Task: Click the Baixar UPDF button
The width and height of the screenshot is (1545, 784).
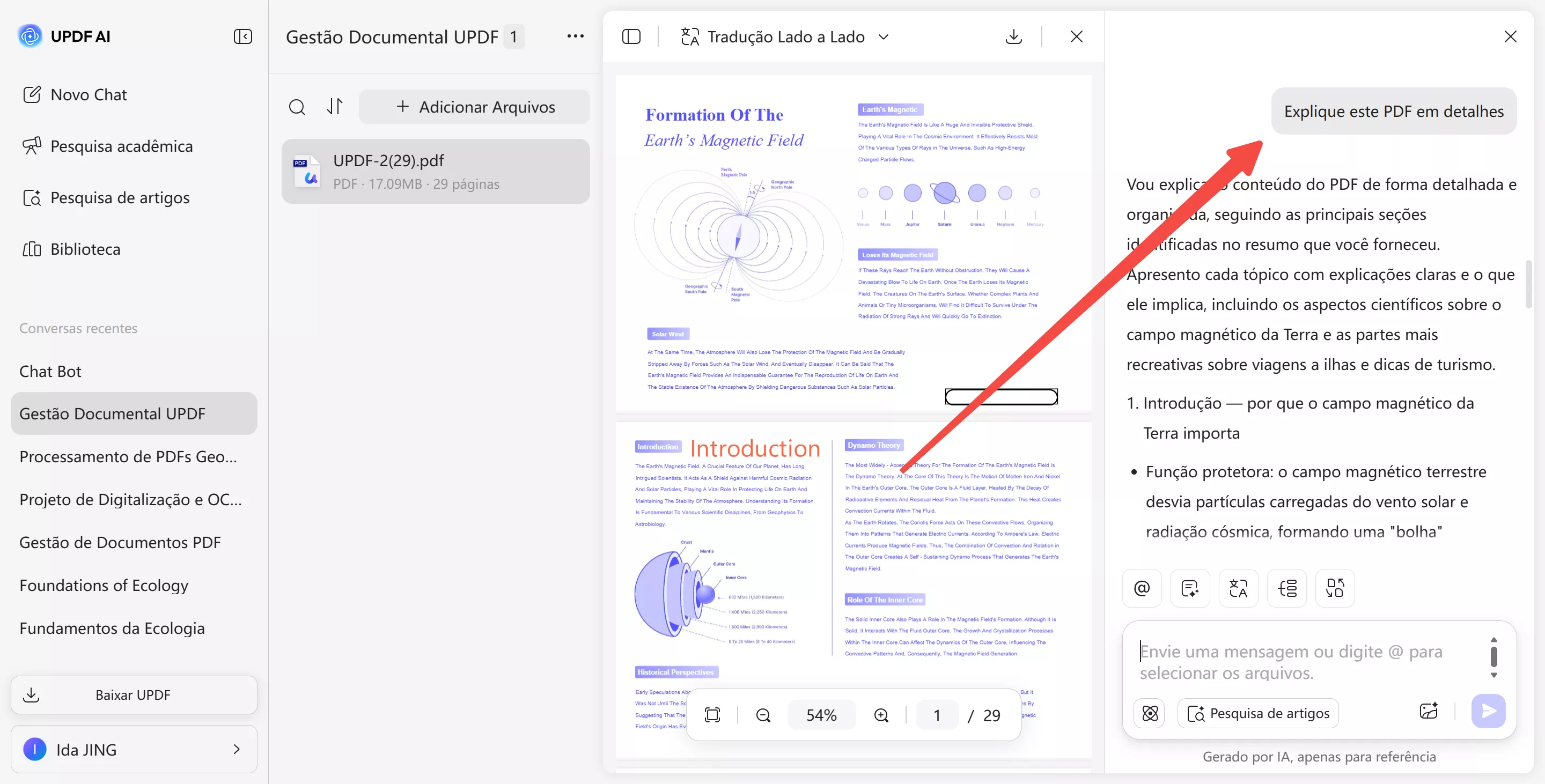Action: pyautogui.click(x=134, y=694)
